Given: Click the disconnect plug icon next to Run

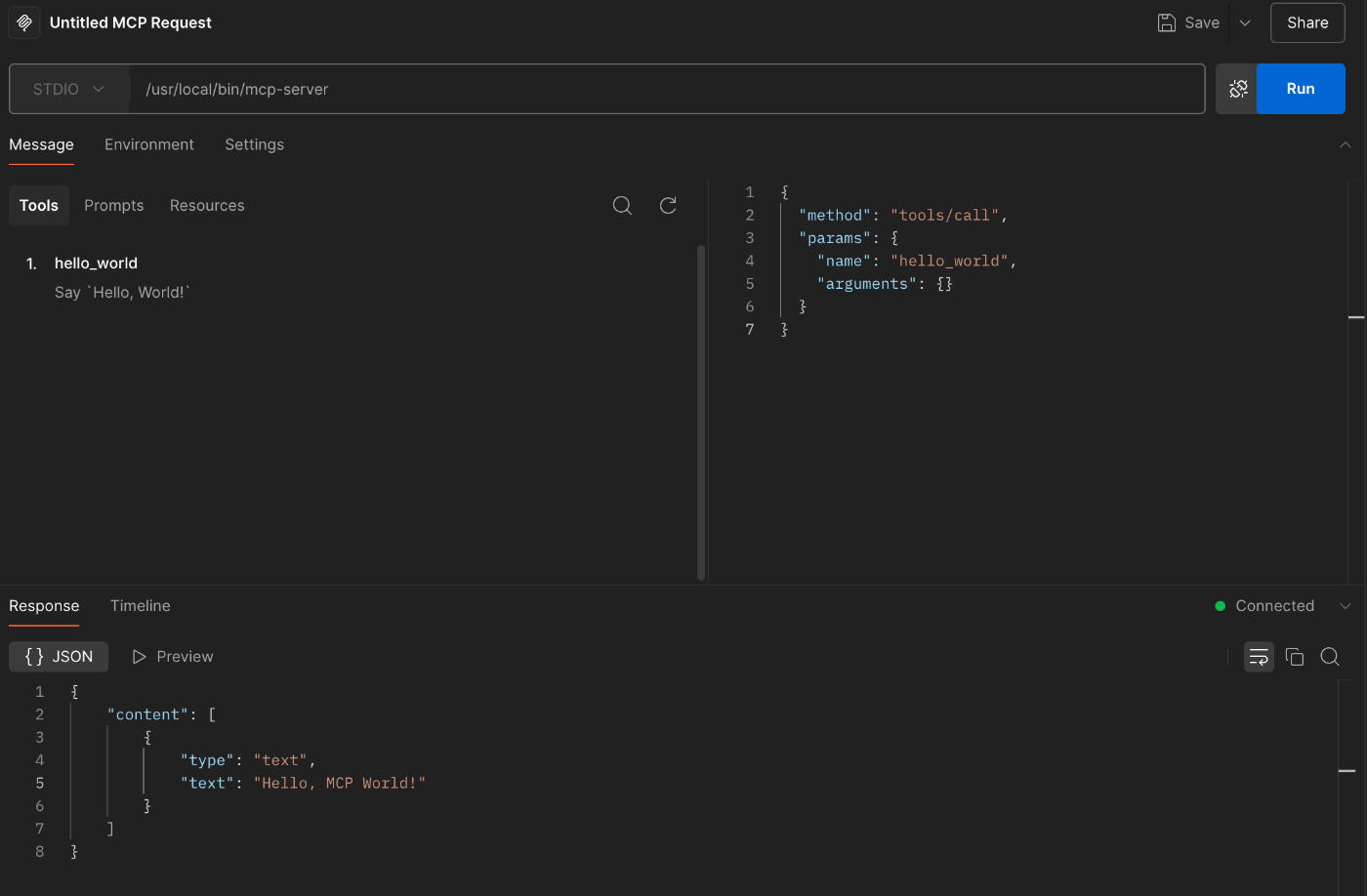Looking at the screenshot, I should point(1237,89).
